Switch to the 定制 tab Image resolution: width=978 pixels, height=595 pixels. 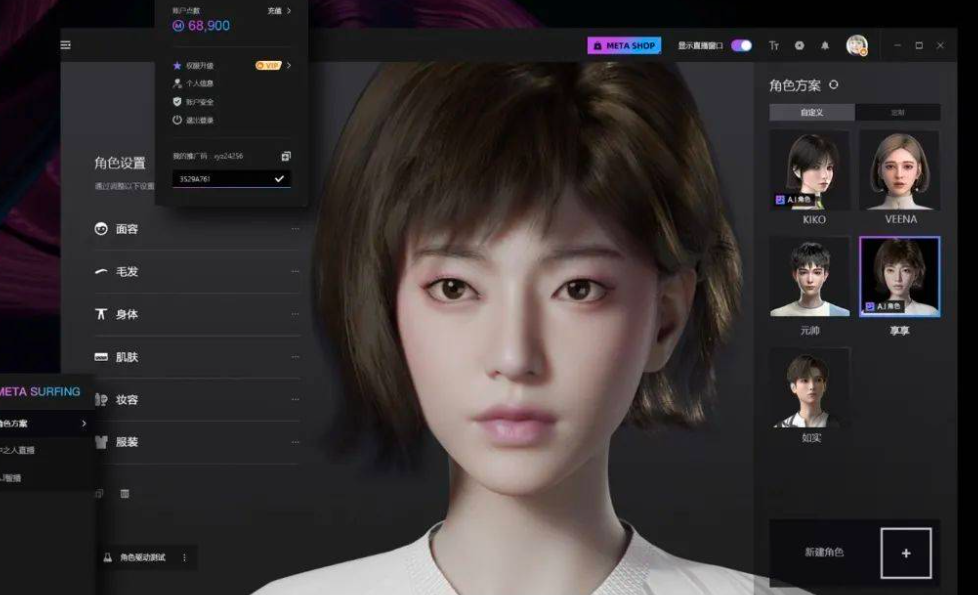pos(897,113)
